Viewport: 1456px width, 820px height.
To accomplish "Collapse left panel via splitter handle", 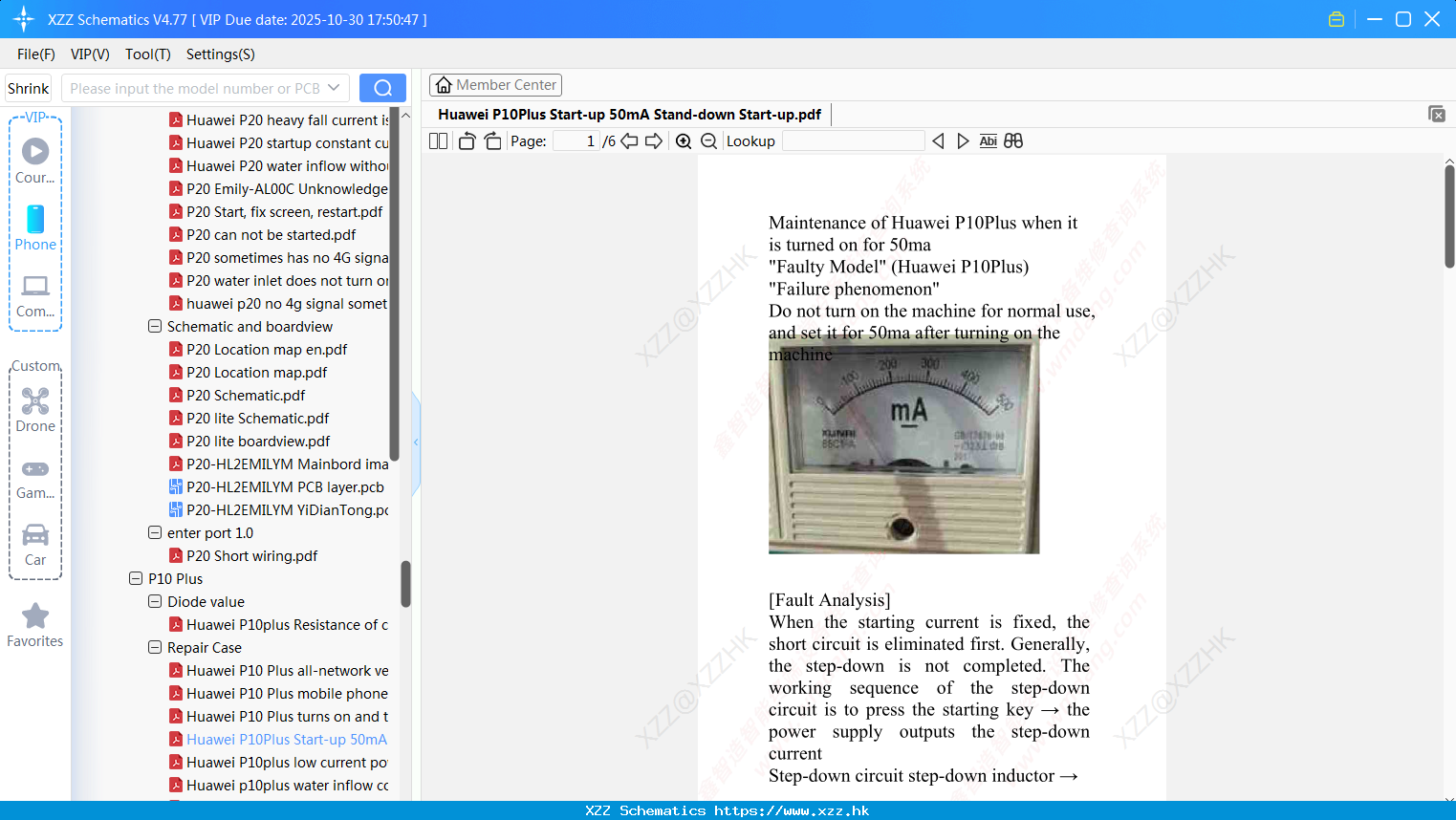I will click(x=416, y=442).
